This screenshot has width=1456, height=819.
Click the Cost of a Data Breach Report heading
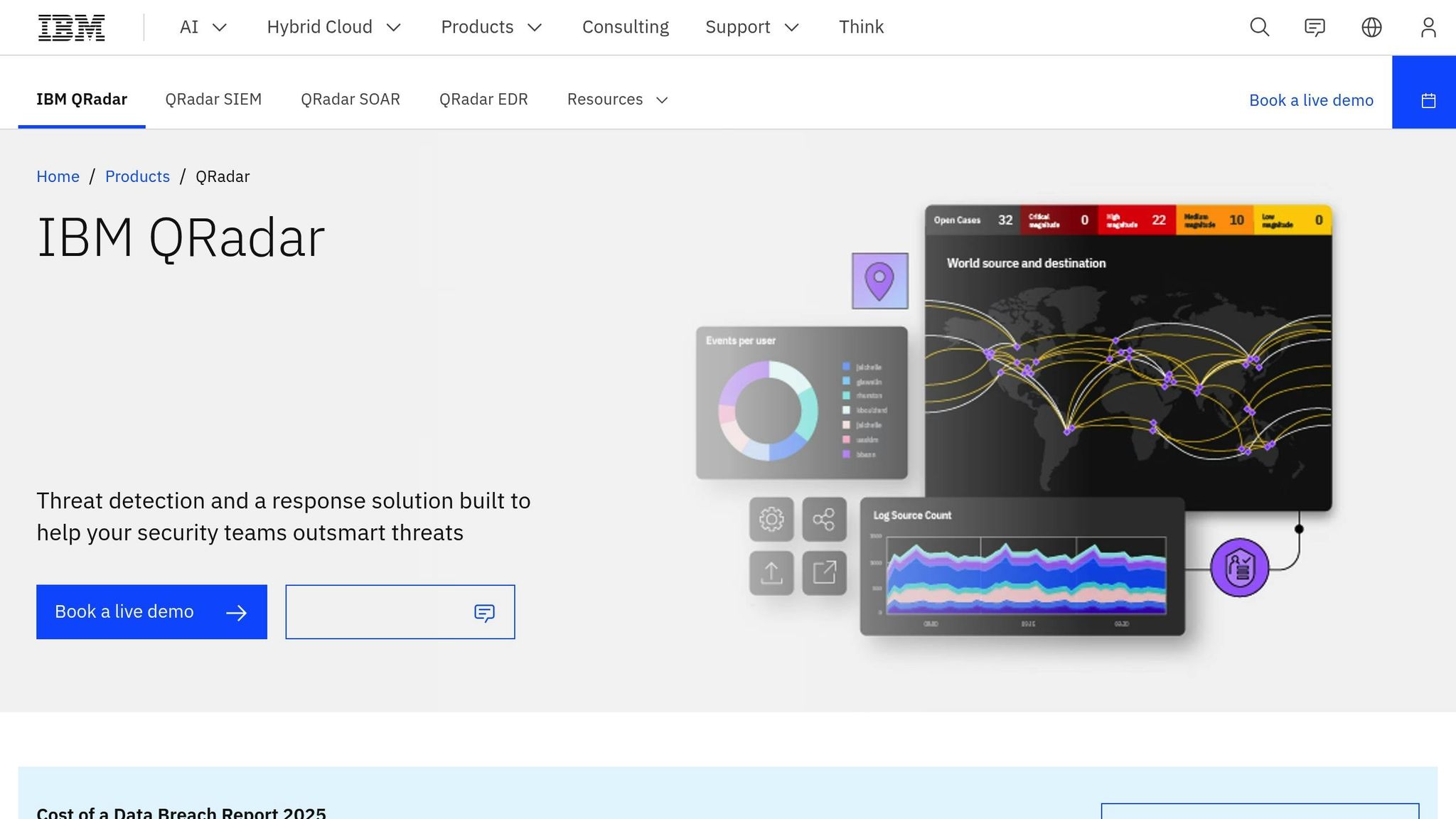coord(181,813)
